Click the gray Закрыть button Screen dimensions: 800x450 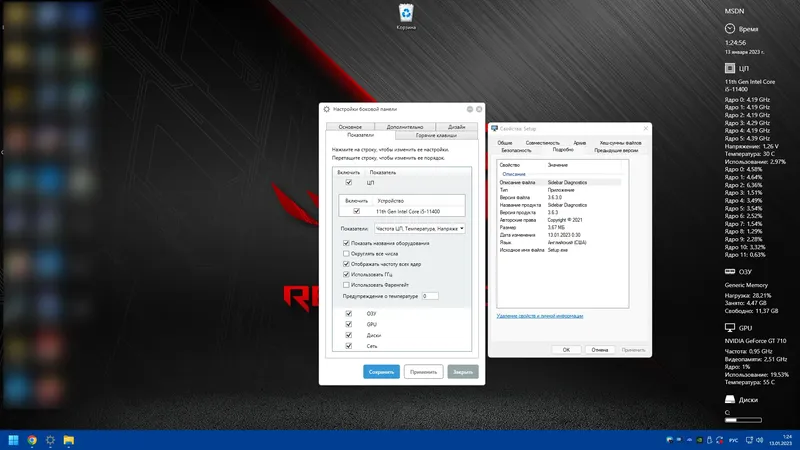coord(463,372)
